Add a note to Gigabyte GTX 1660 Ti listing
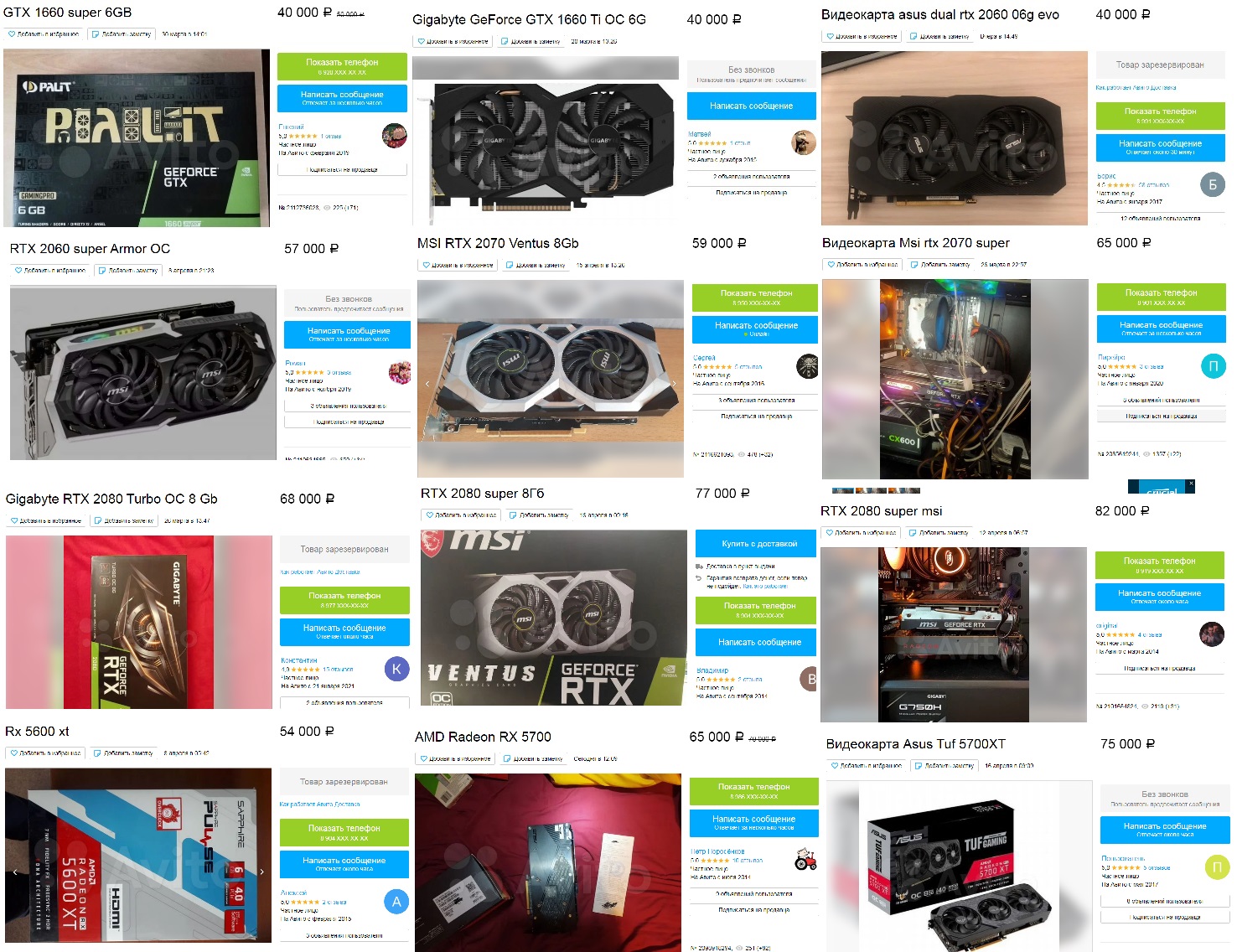This screenshot has height=952, width=1237. click(x=531, y=41)
